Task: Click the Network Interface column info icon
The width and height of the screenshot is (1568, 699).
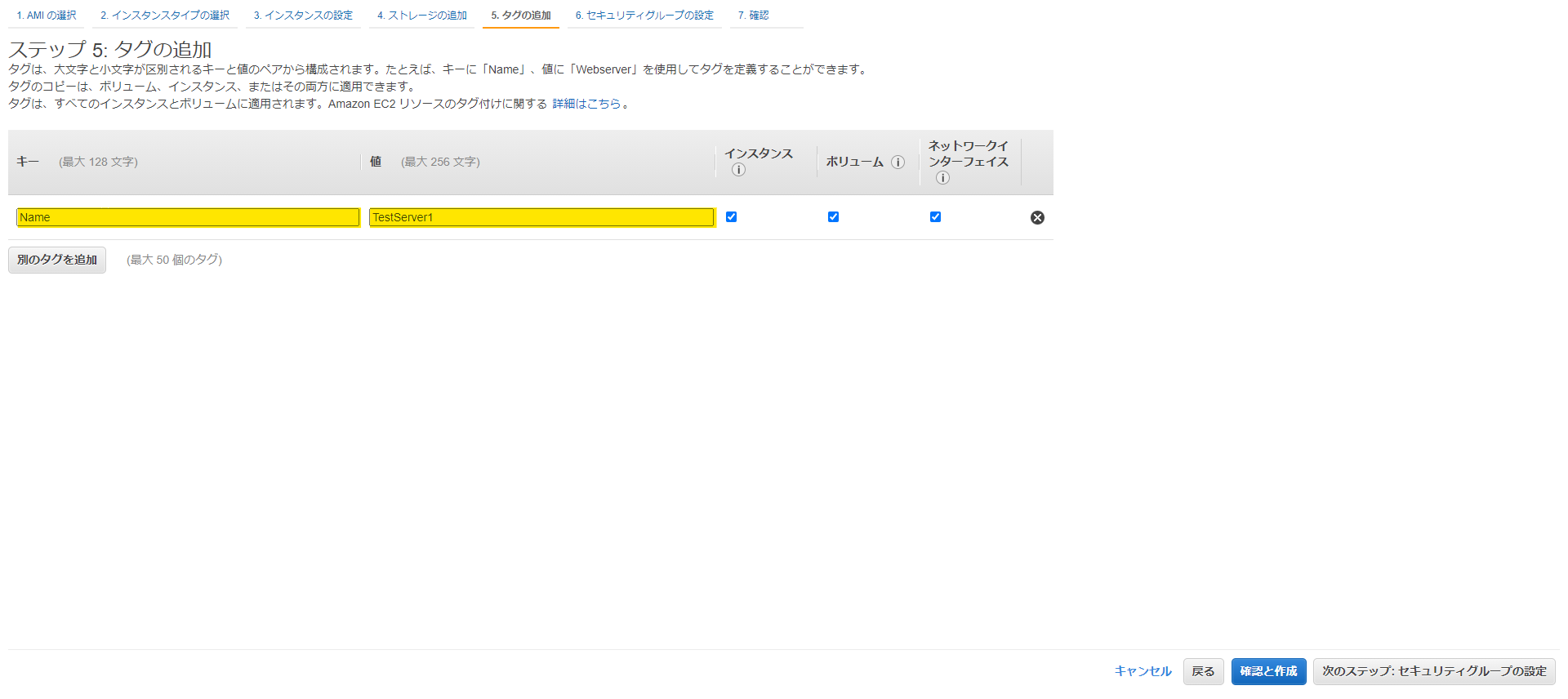Action: pyautogui.click(x=942, y=178)
